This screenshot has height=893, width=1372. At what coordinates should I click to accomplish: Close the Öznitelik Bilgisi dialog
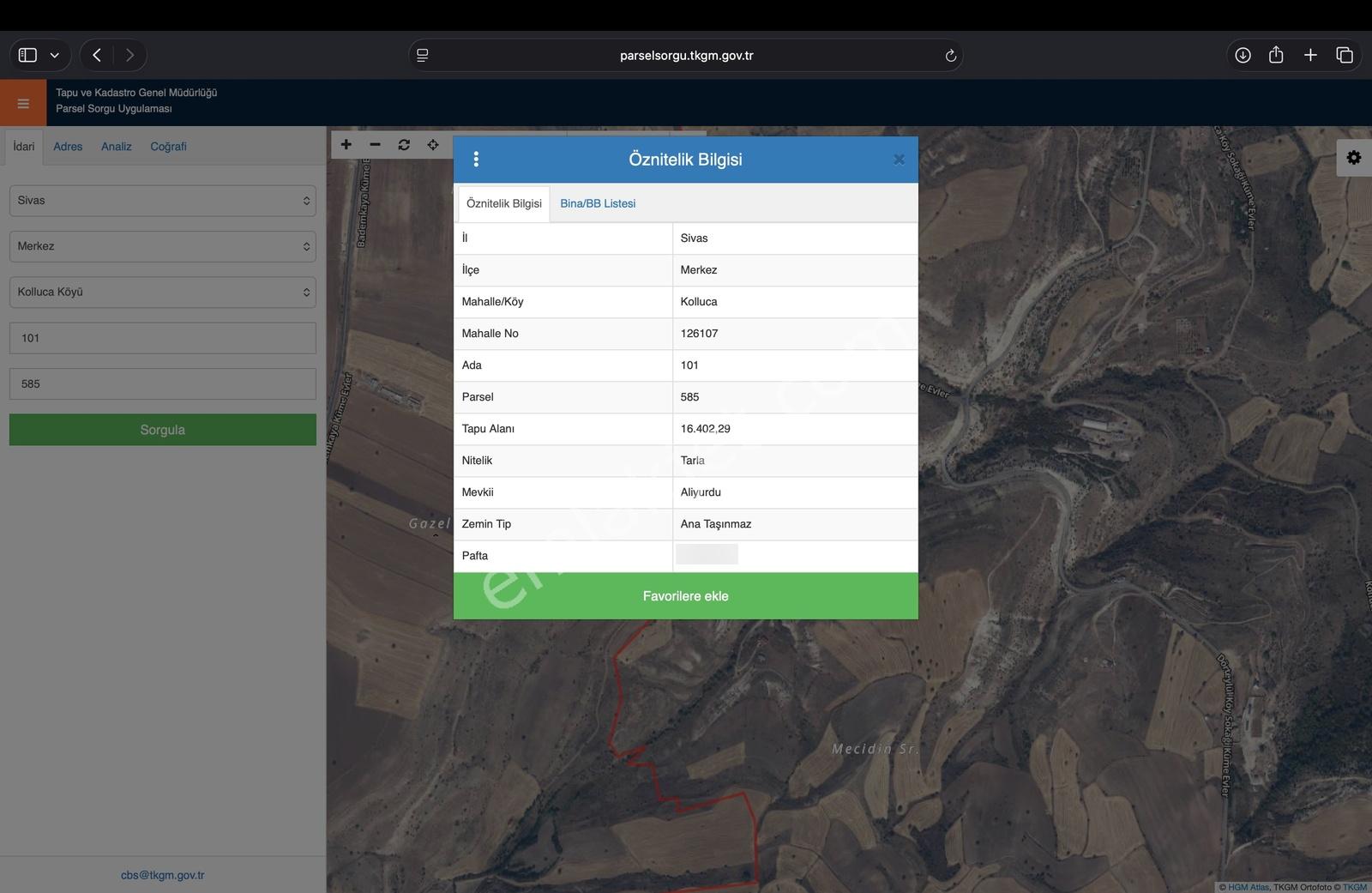point(899,160)
